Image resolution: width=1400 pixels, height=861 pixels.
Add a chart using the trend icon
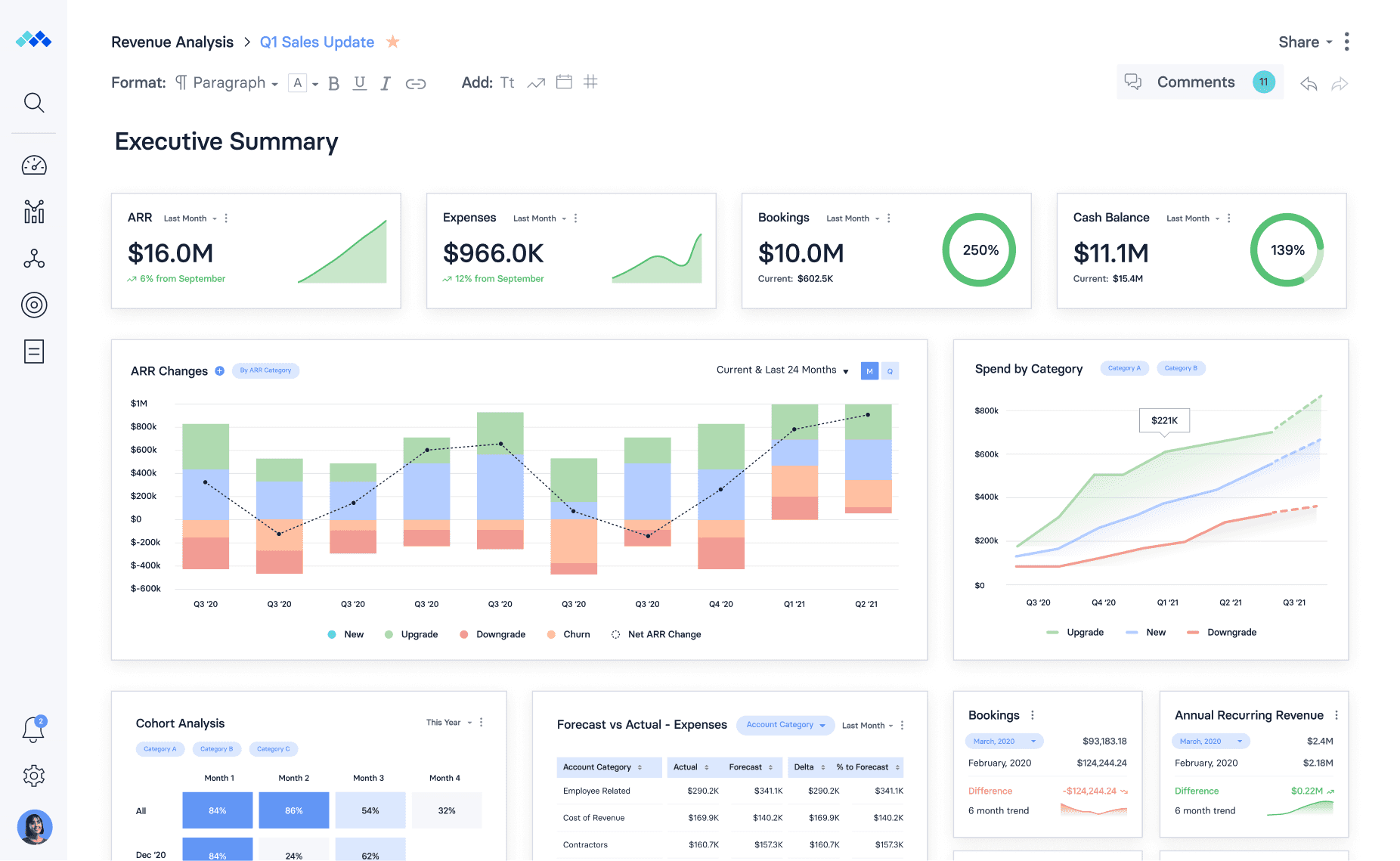[x=536, y=83]
